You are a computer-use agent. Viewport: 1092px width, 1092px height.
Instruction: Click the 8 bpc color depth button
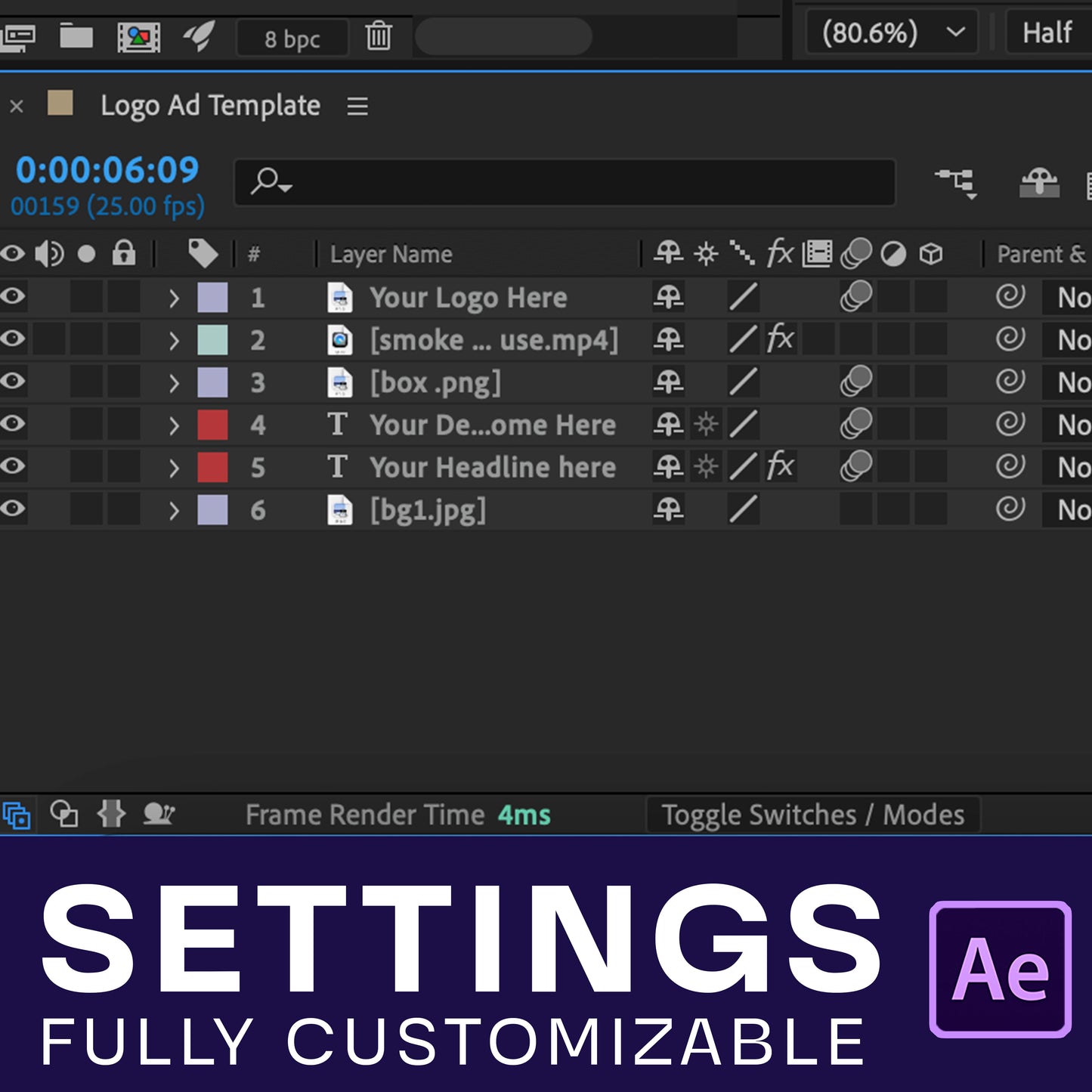292,39
